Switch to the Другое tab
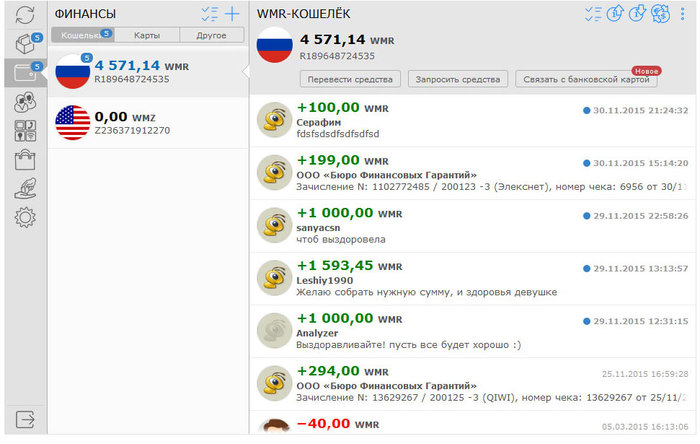Screen dimensions: 700x444 pyautogui.click(x=212, y=35)
